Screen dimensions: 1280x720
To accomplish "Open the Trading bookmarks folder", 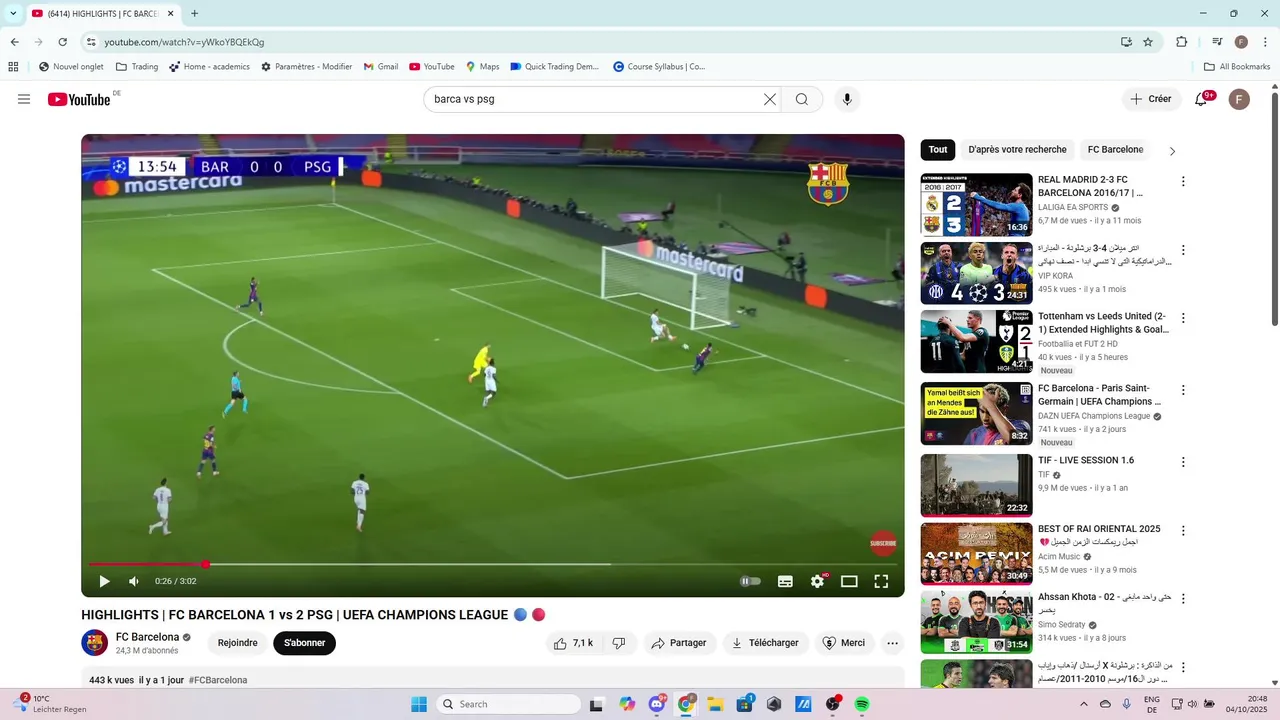I will click(137, 67).
